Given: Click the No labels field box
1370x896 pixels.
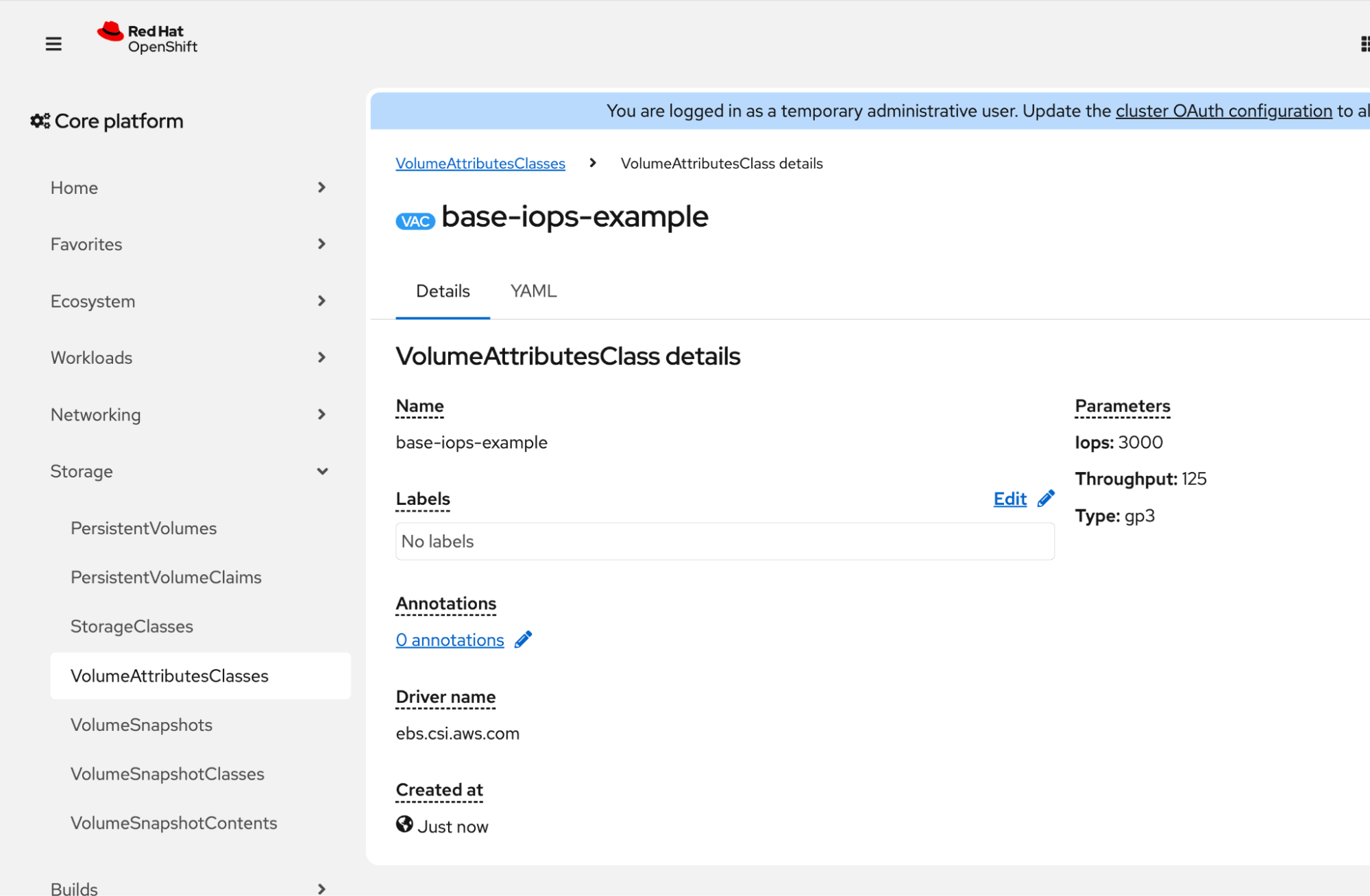Looking at the screenshot, I should [724, 542].
